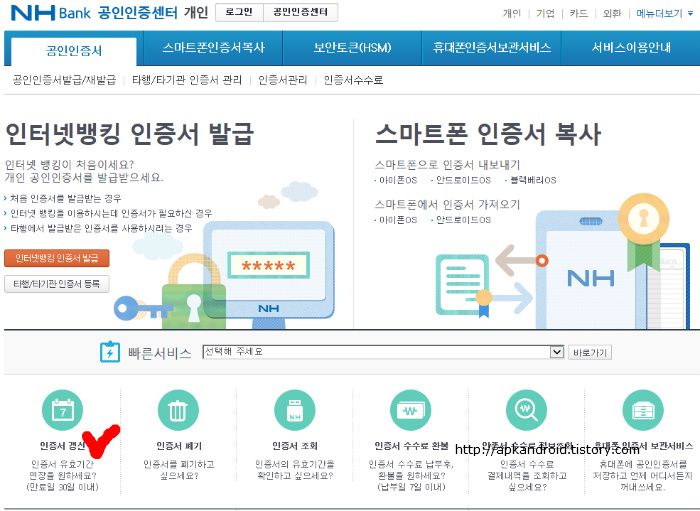Click the monitor password illustration

pyautogui.click(x=268, y=274)
